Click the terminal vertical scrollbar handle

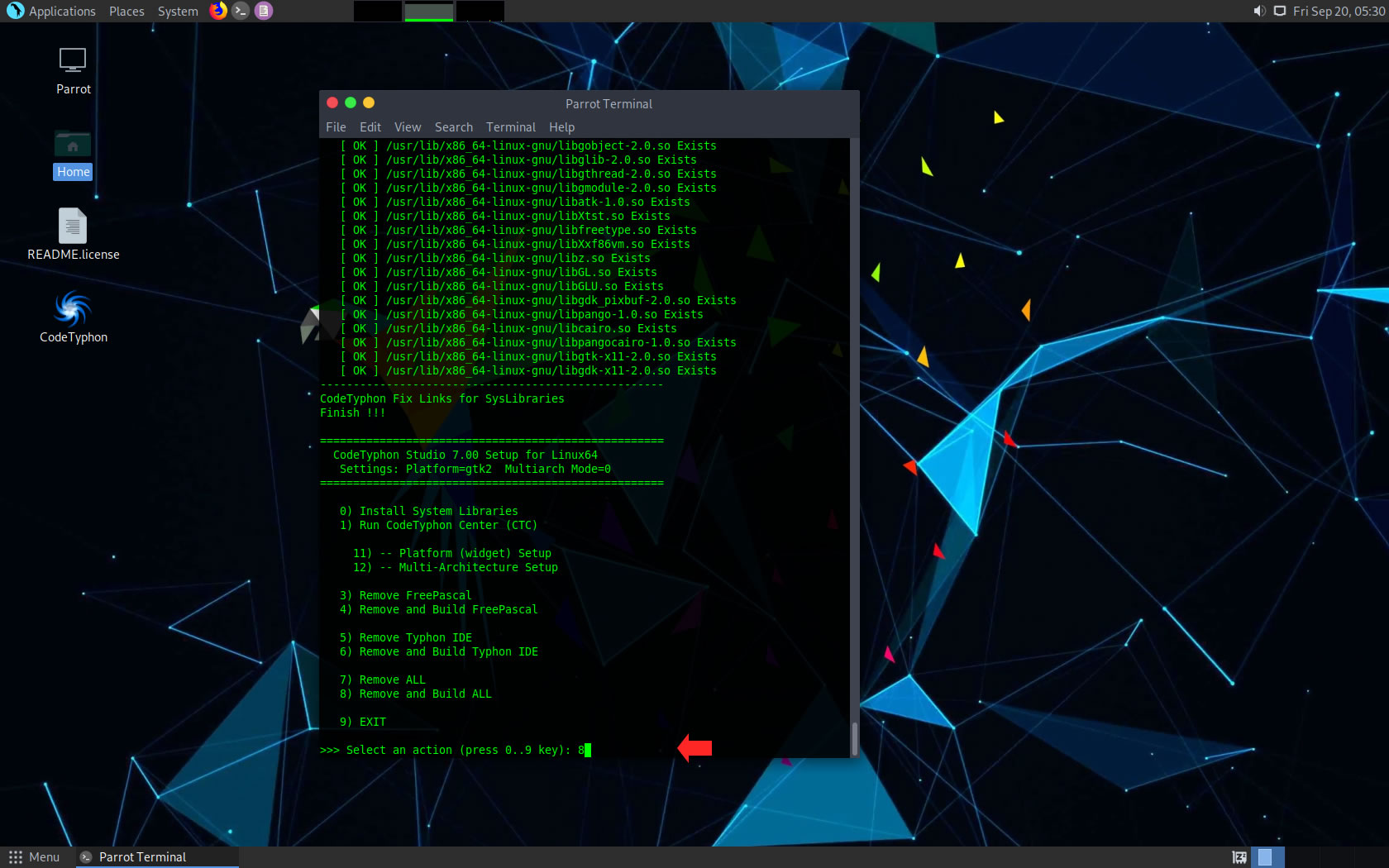[x=854, y=738]
